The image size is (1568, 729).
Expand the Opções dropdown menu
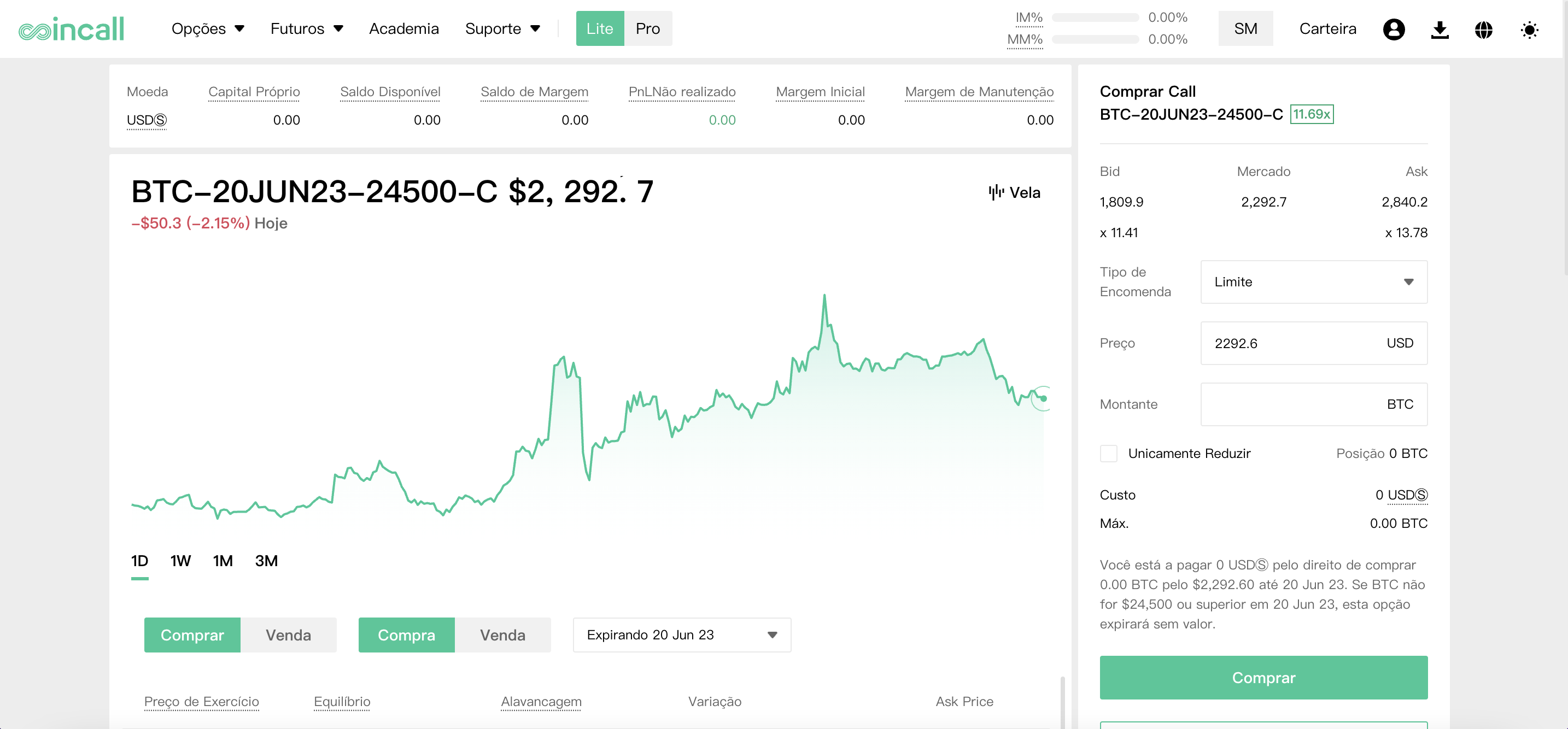(208, 28)
